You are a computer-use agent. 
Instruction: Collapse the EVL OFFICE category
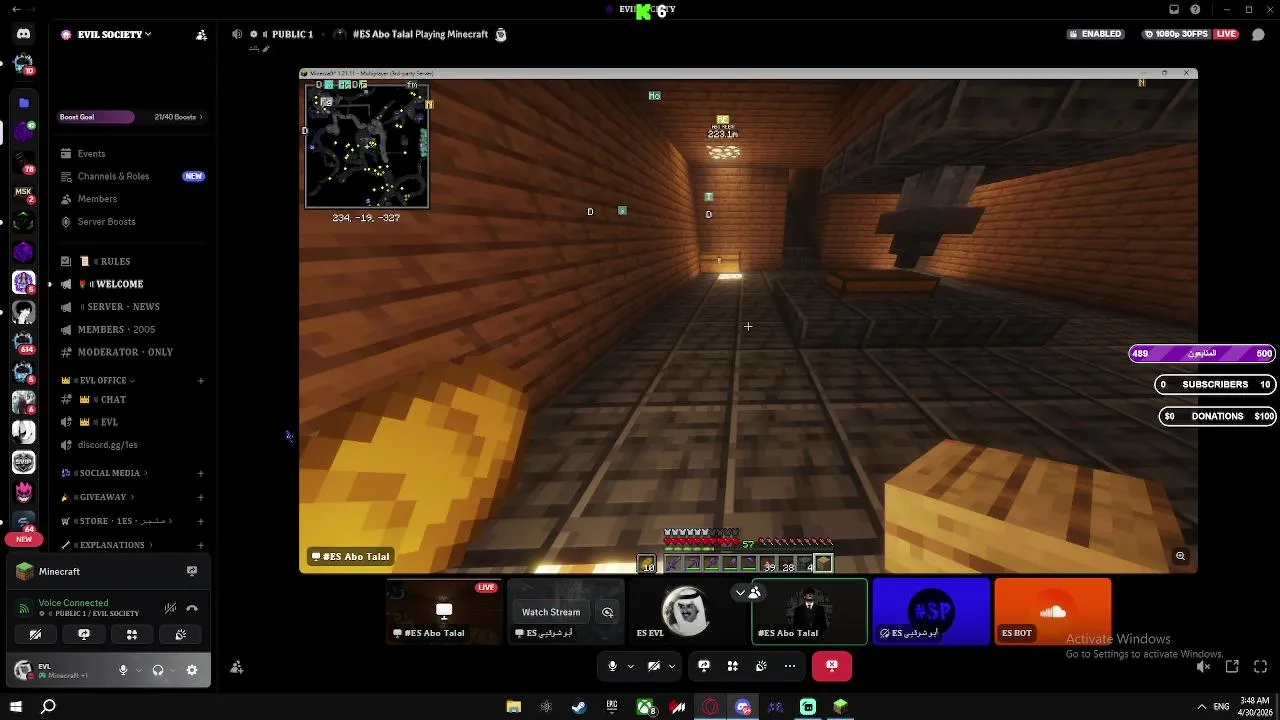tap(98, 380)
